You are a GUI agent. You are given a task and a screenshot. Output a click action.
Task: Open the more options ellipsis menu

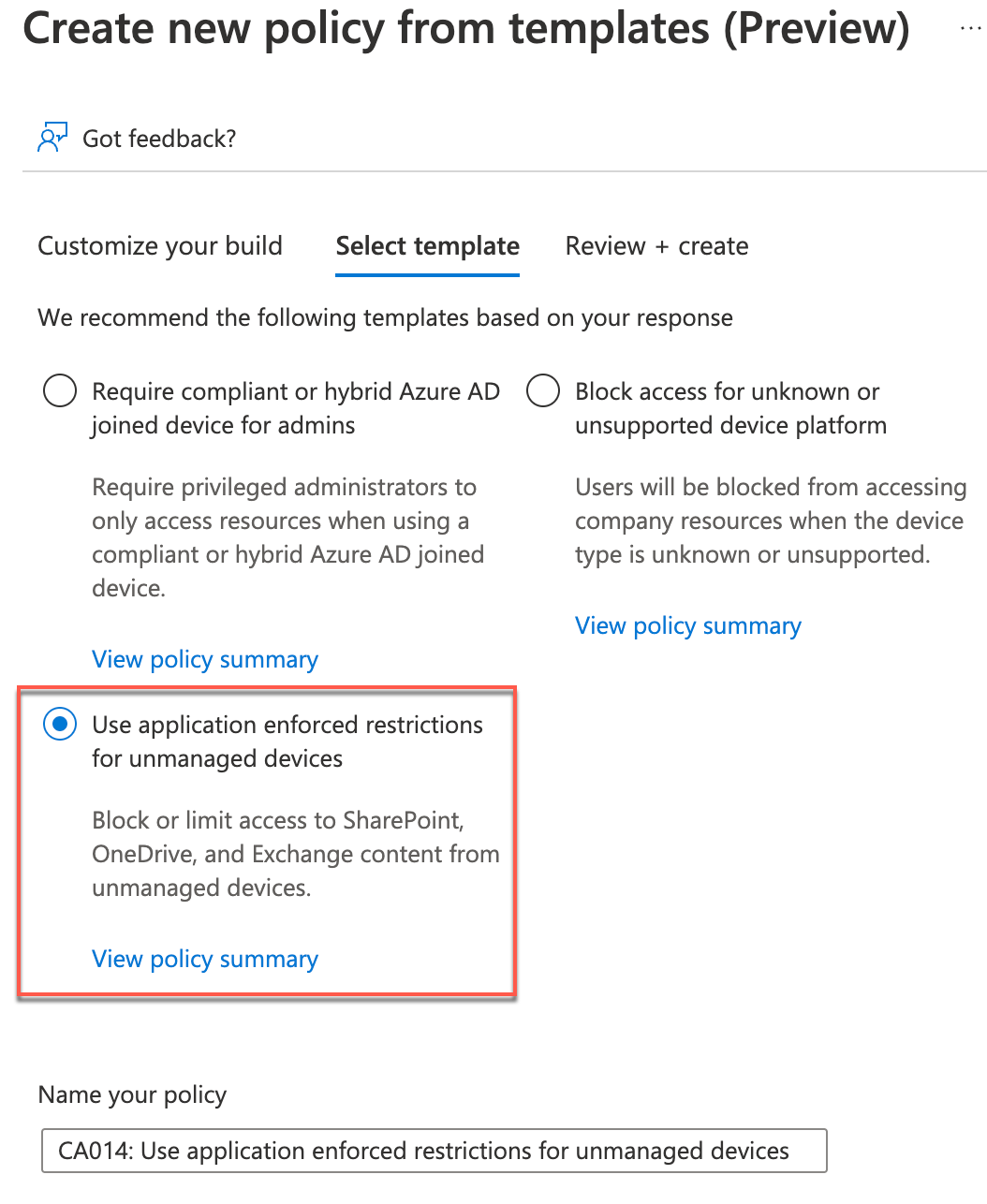pos(971,30)
